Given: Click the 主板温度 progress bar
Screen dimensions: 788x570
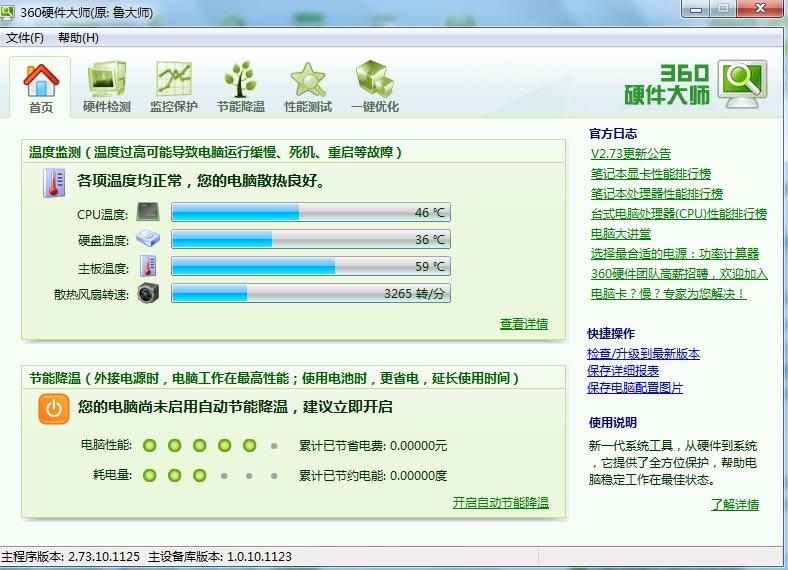Looking at the screenshot, I should coord(310,267).
